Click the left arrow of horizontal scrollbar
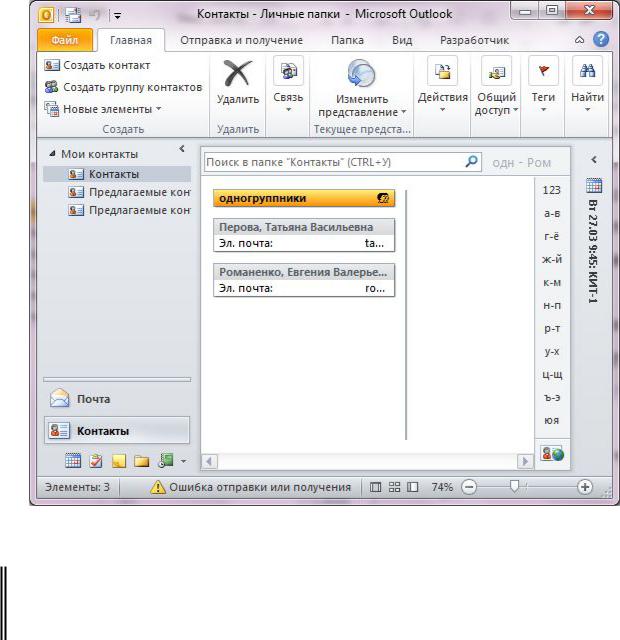This screenshot has width=620, height=640. click(x=209, y=462)
